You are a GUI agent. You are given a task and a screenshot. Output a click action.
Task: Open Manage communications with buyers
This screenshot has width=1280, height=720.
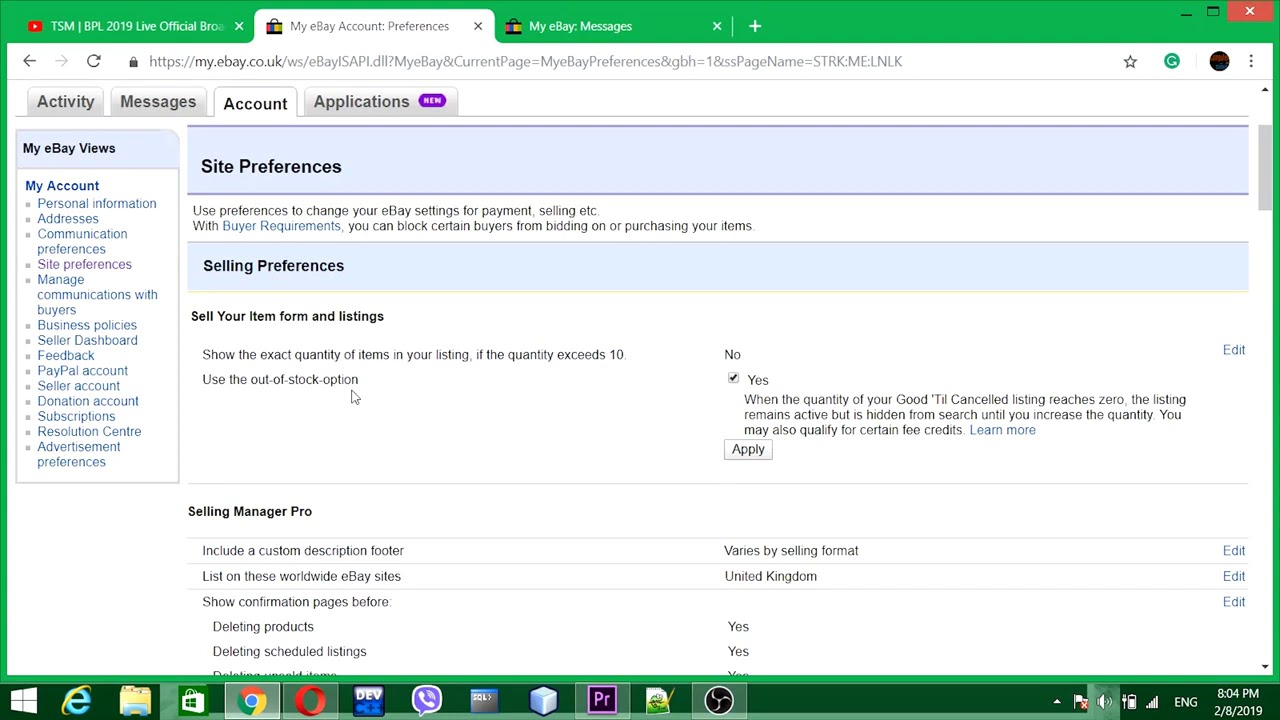pos(97,295)
